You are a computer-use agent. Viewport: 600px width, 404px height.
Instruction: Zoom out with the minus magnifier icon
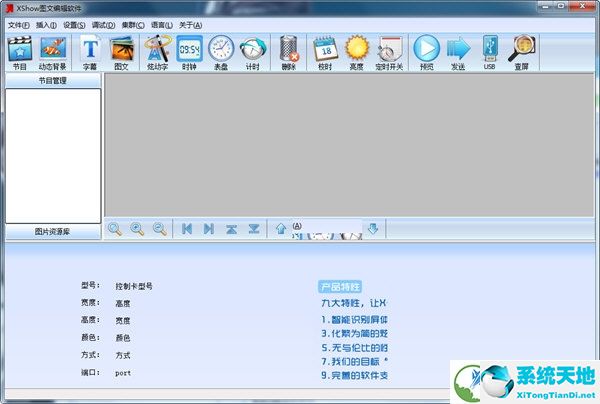tap(160, 229)
